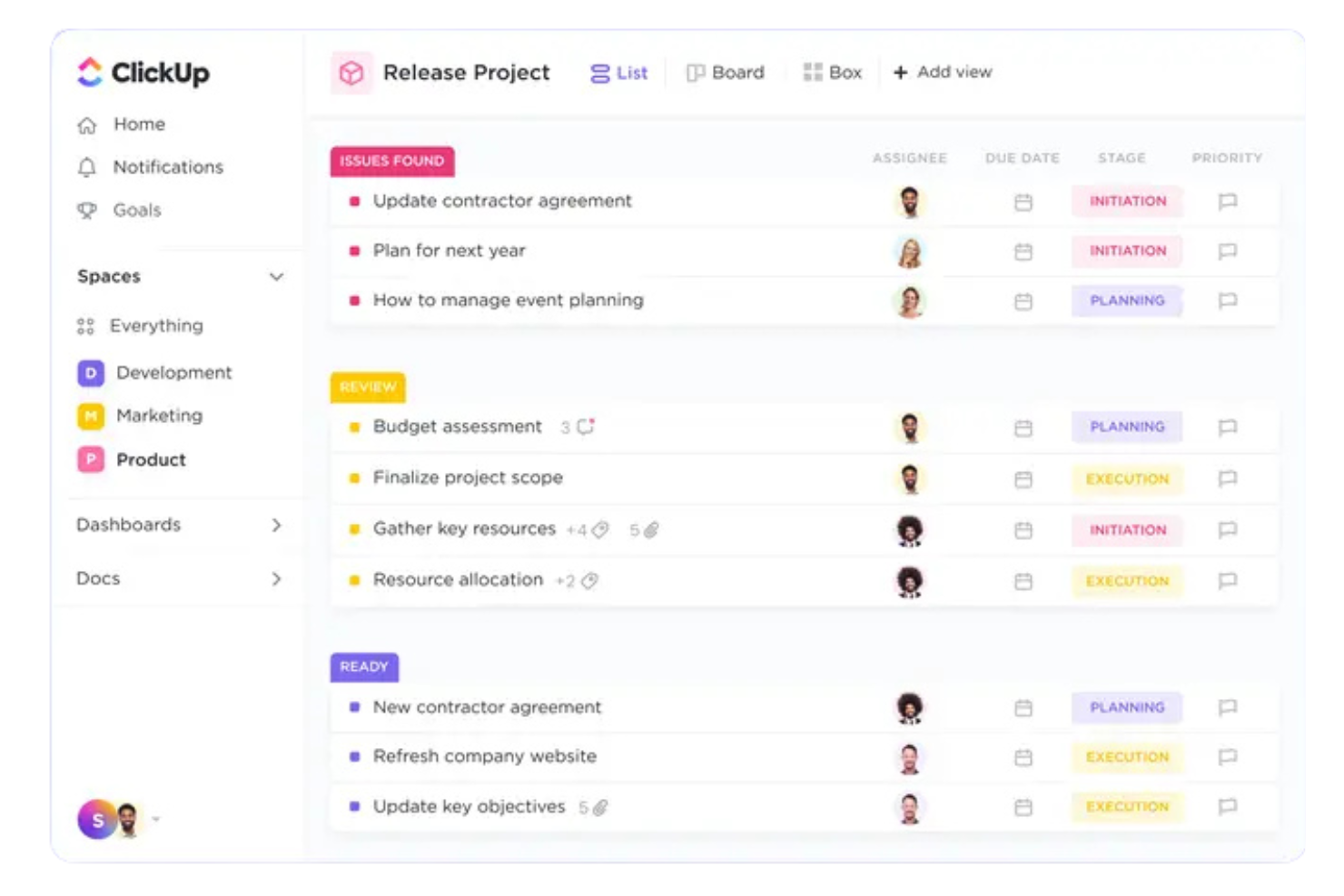Click assignee avatar for Gather key resources
The height and width of the screenshot is (896, 1344).
pos(910,529)
